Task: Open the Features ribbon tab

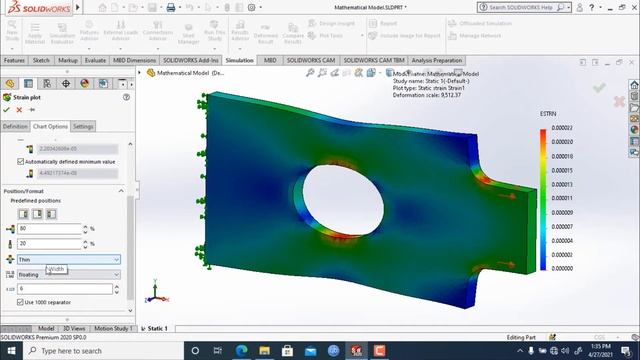Action: click(x=14, y=60)
